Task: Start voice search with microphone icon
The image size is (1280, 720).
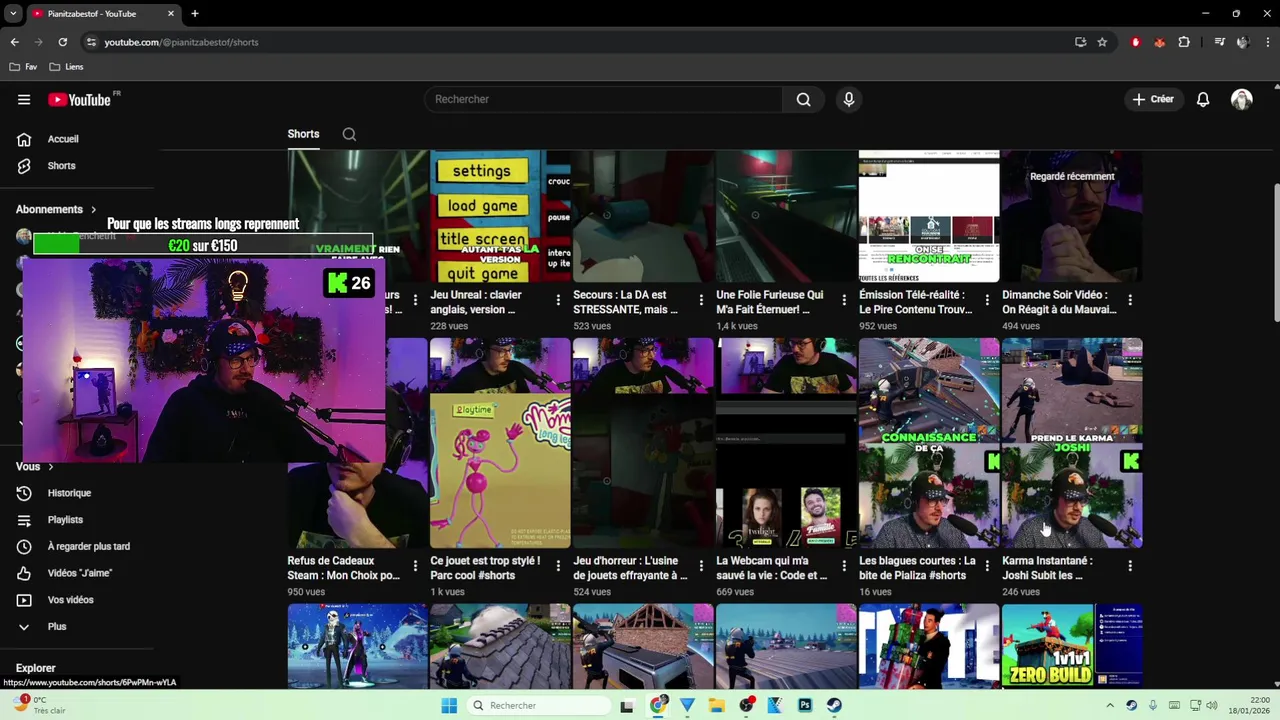Action: (x=849, y=99)
